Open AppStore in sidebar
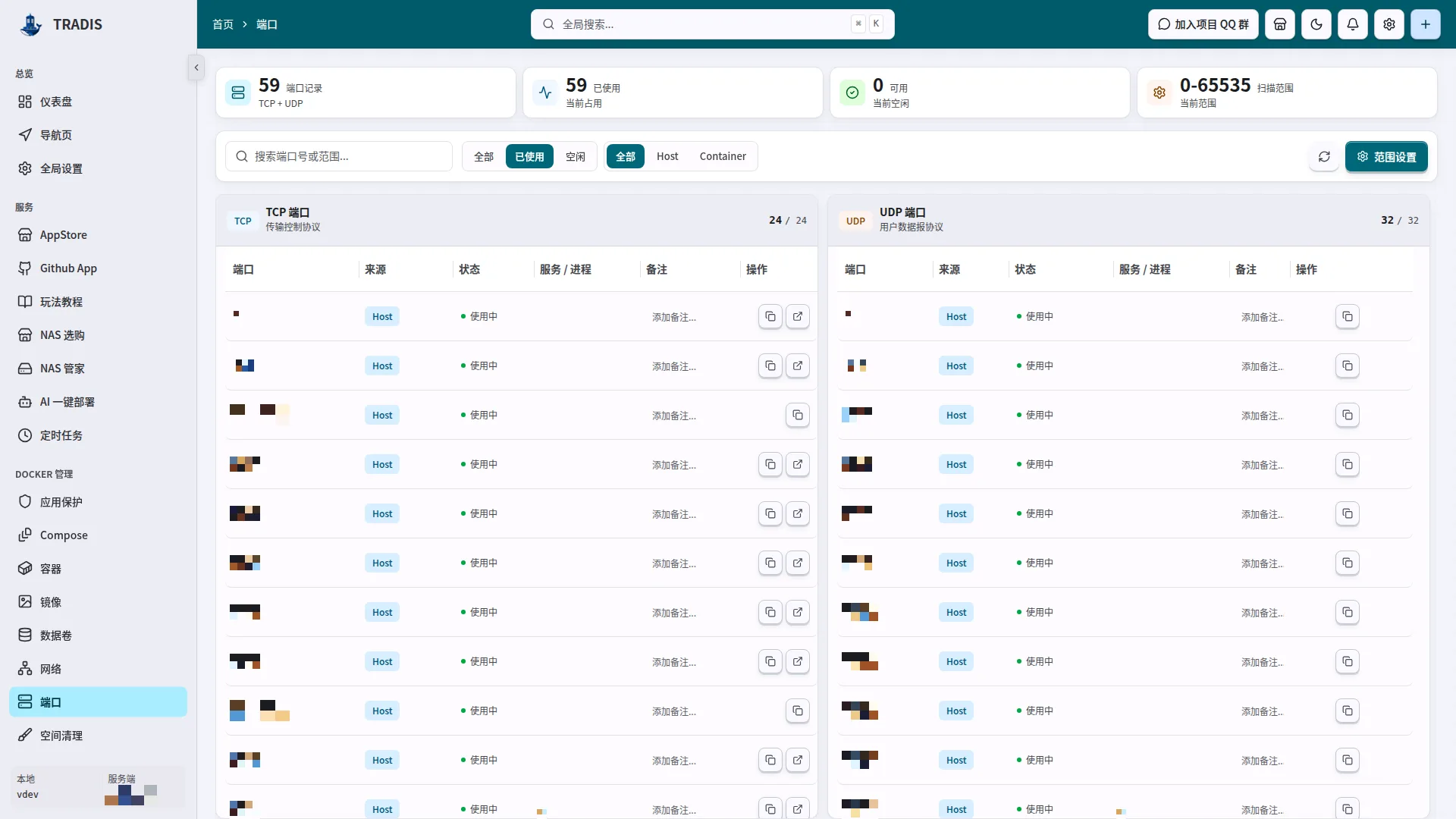The image size is (1456, 819). coord(98,235)
